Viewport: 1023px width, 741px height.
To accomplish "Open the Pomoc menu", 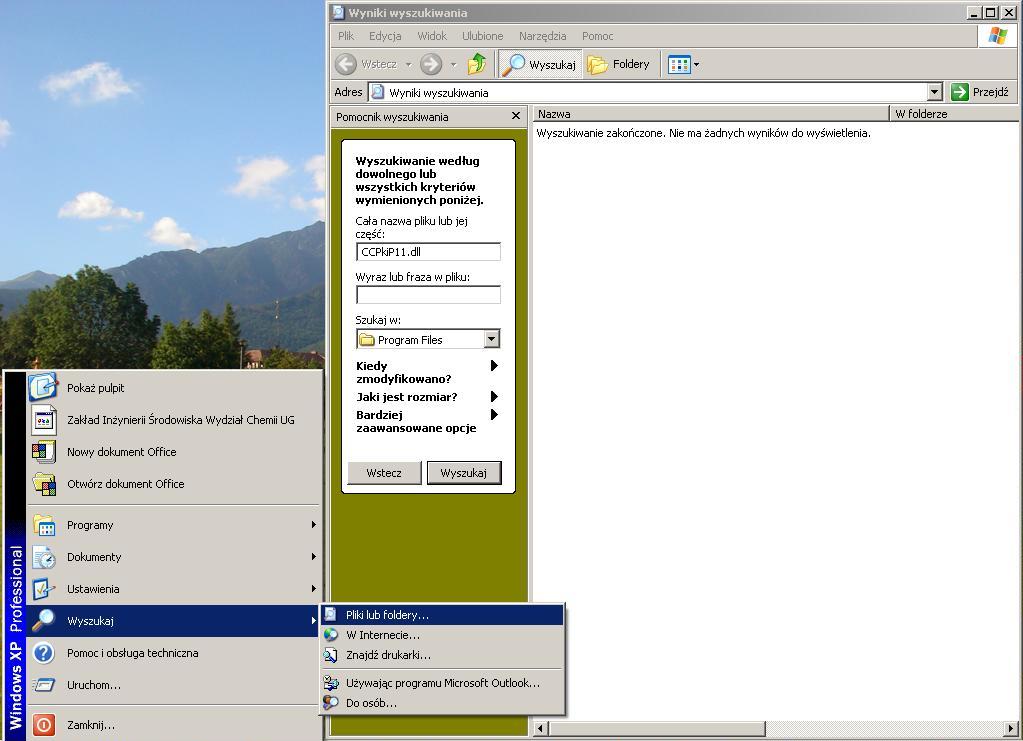I will (598, 36).
